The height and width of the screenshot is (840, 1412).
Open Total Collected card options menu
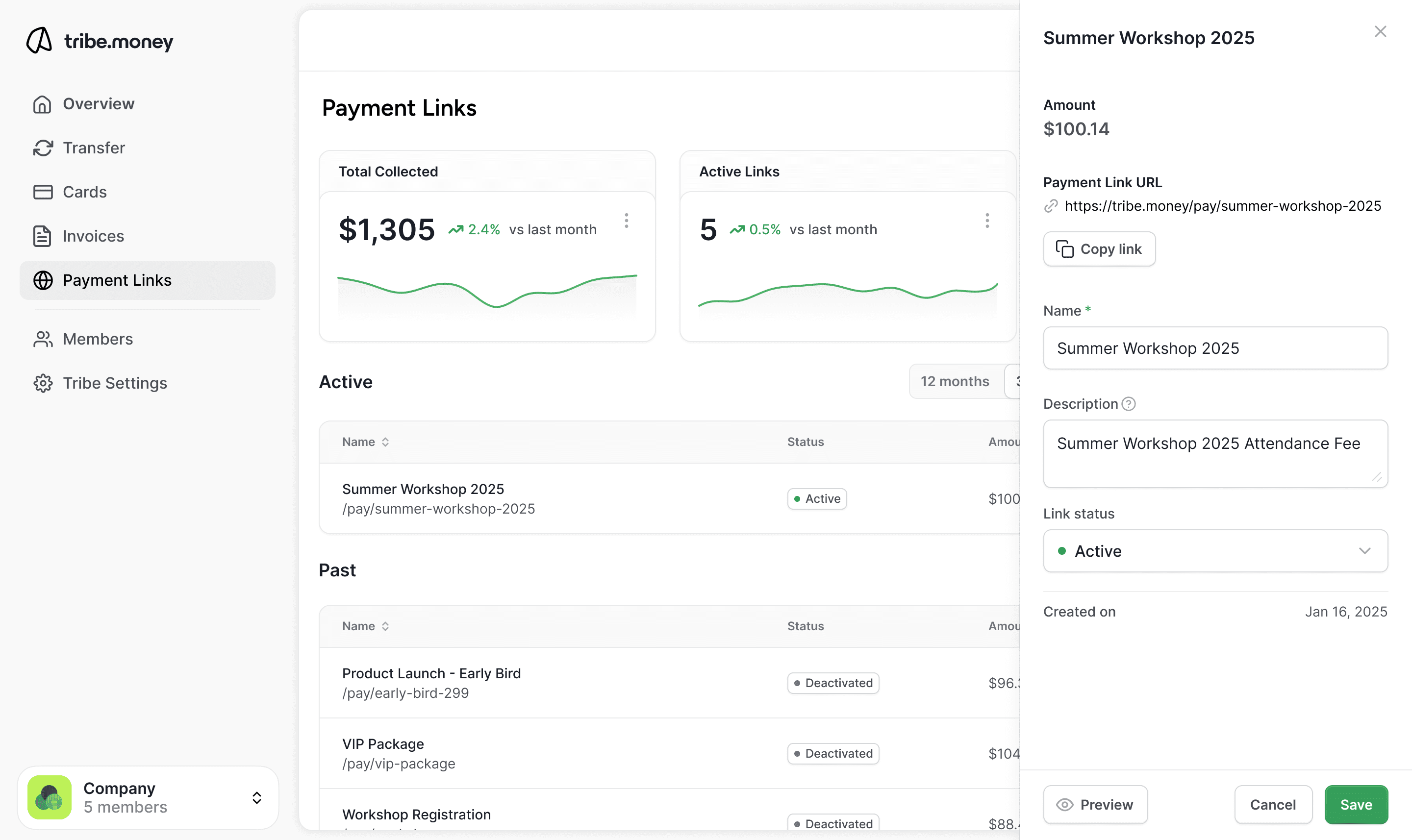[626, 221]
